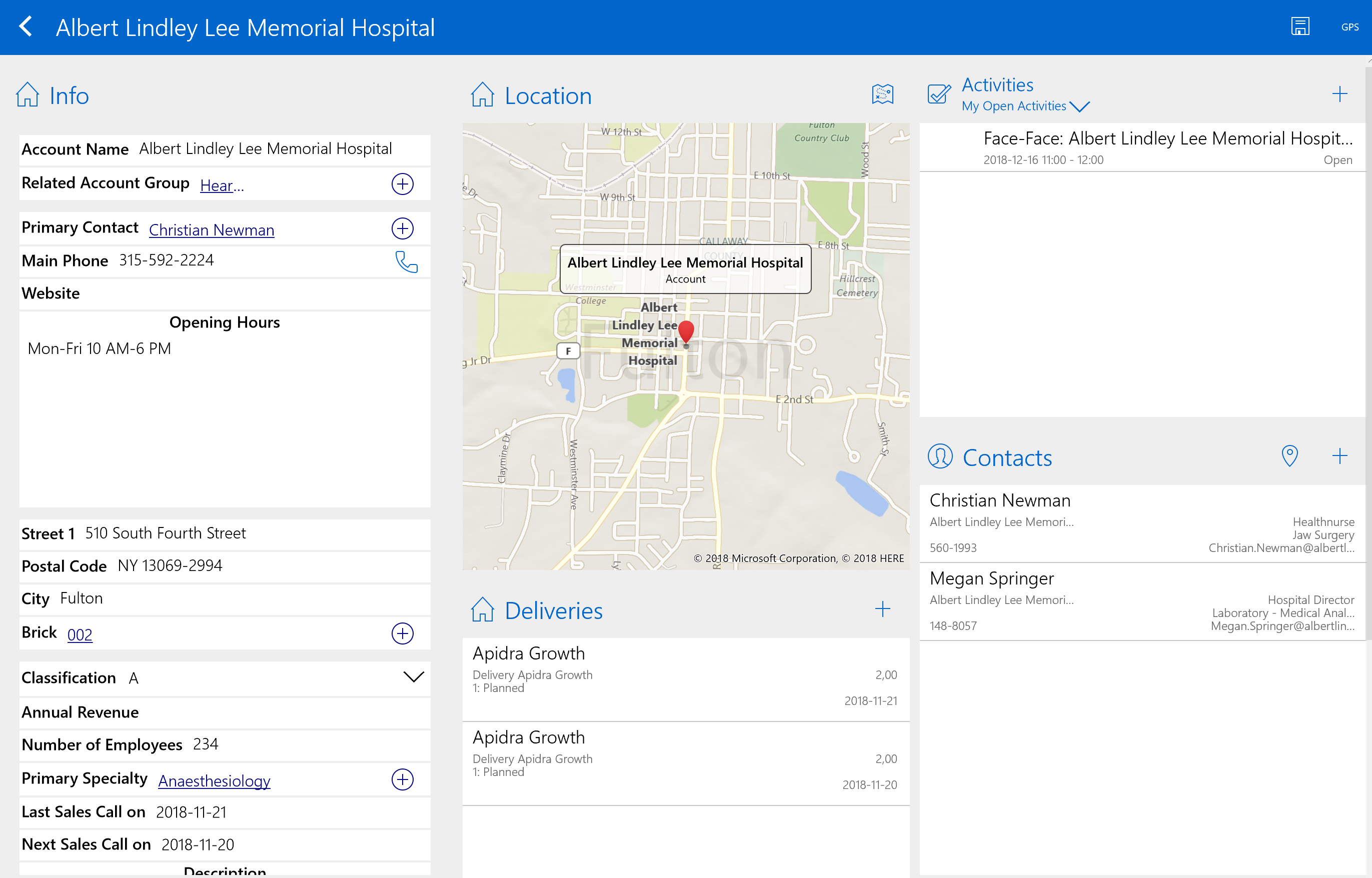Click the Activities checklist icon
Screen dimensions: 1372x878
click(939, 94)
